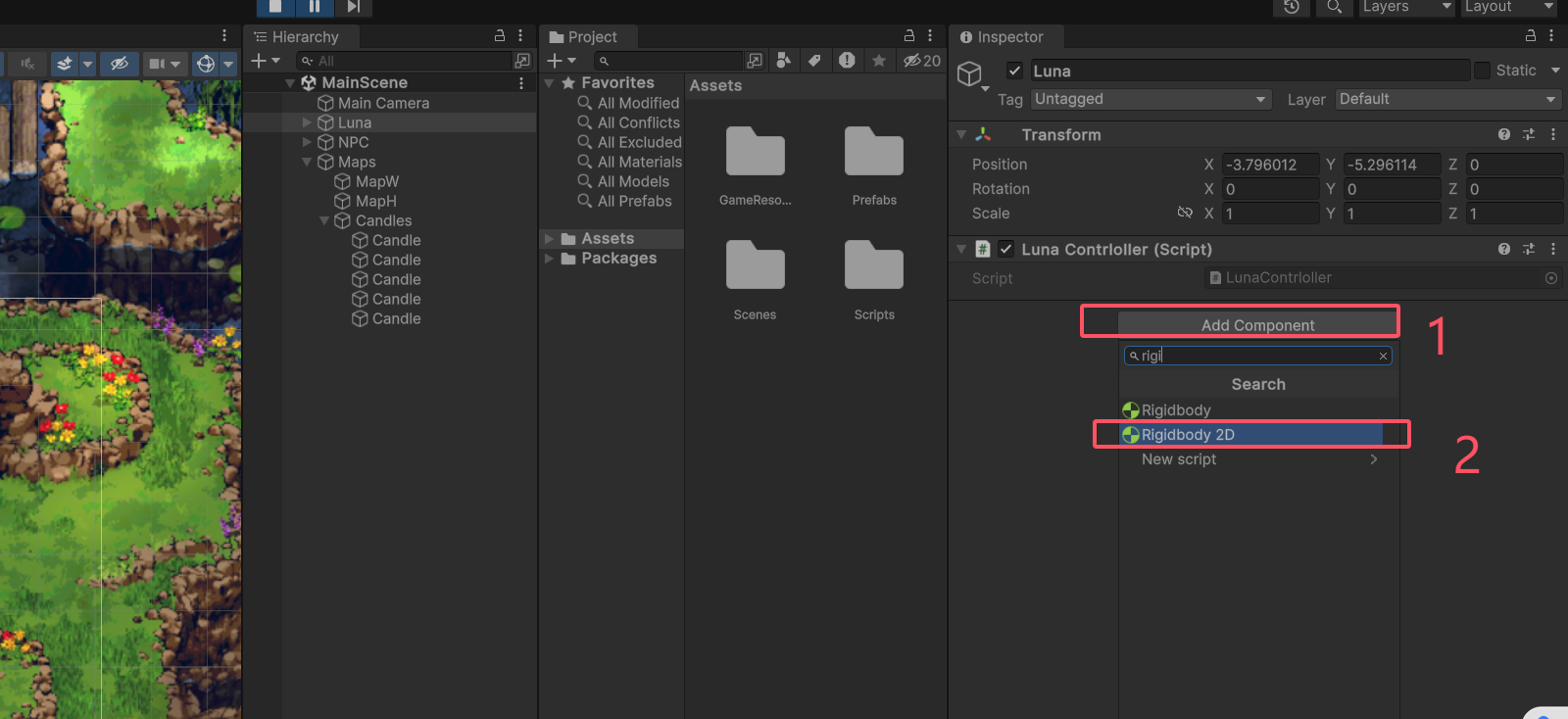Lock the Hierarchy panel
Screen dimensions: 1568x719
point(500,35)
